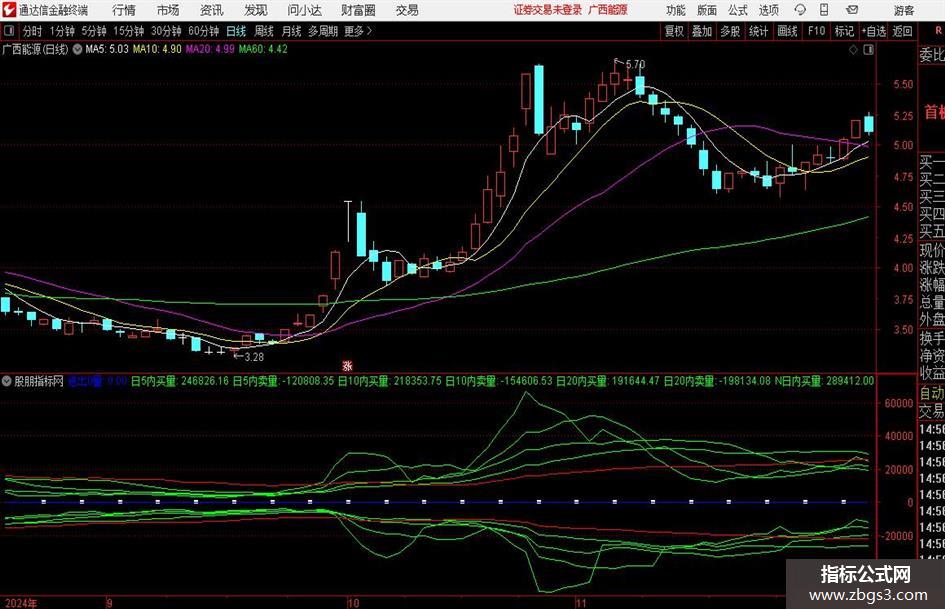The height and width of the screenshot is (609, 945).
Task: Click the 通达信 red logo icon
Action: (10, 10)
